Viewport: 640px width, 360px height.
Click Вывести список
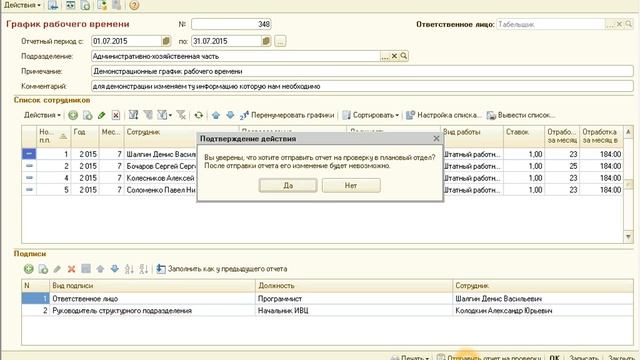(x=521, y=116)
